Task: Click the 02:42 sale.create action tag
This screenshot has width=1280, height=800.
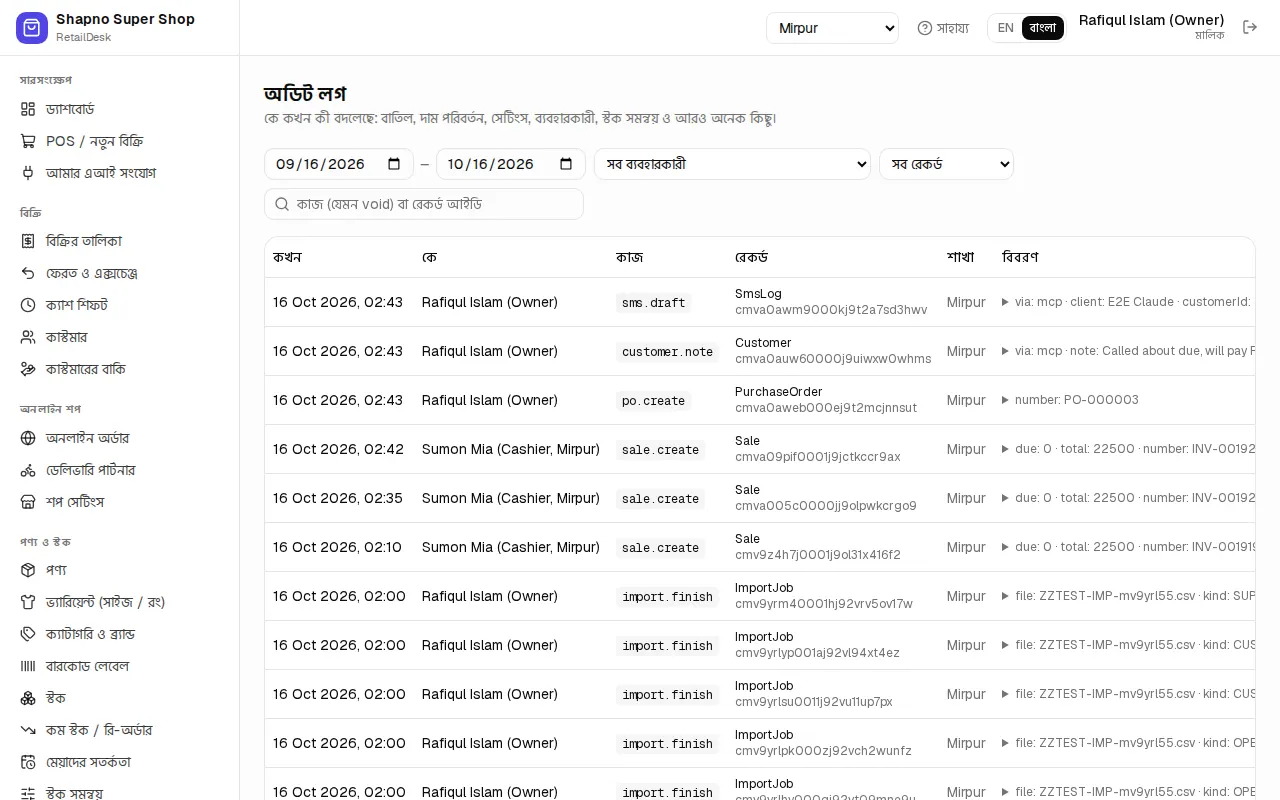Action: click(x=660, y=450)
